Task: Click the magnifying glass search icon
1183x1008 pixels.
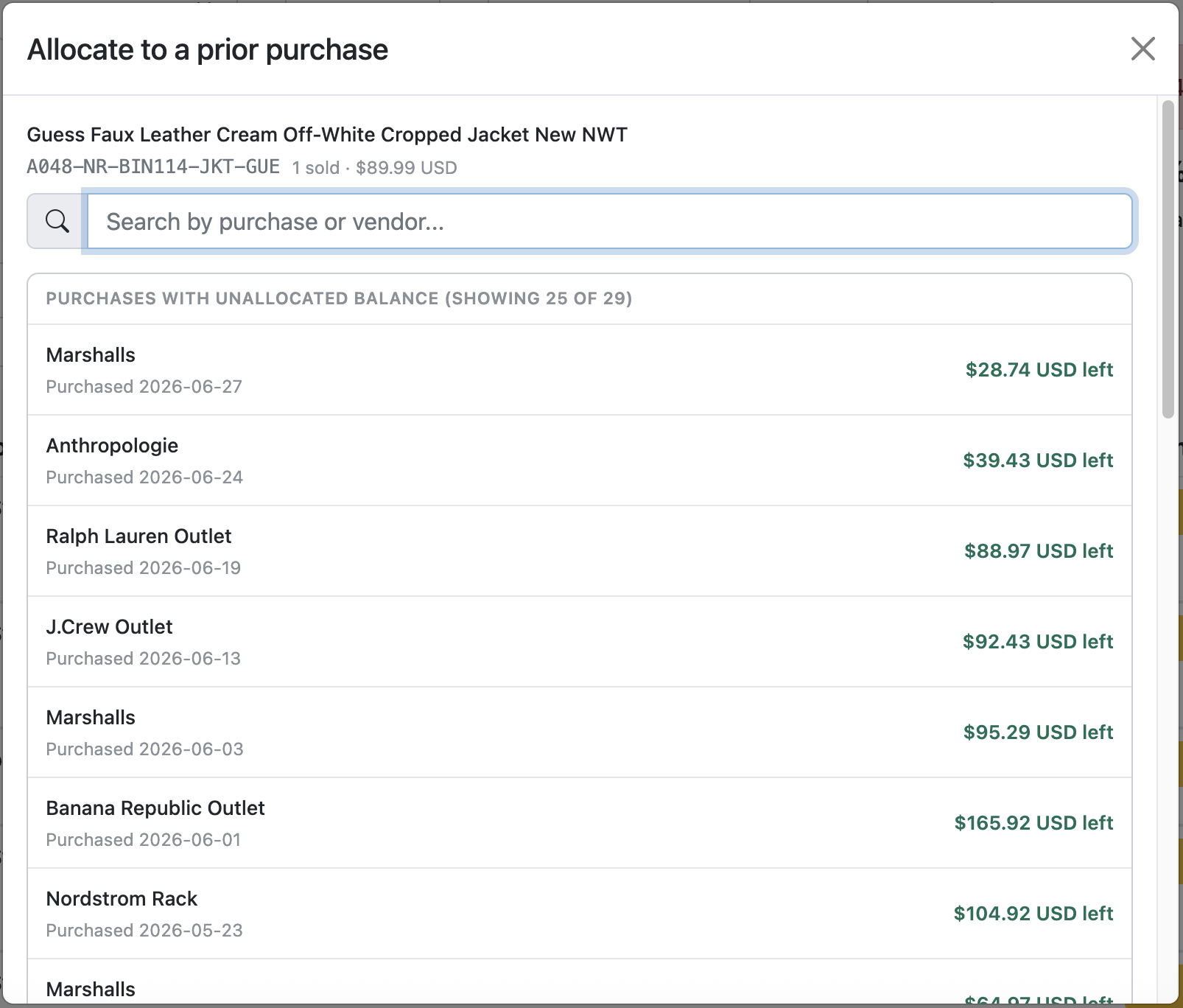Action: pos(57,221)
